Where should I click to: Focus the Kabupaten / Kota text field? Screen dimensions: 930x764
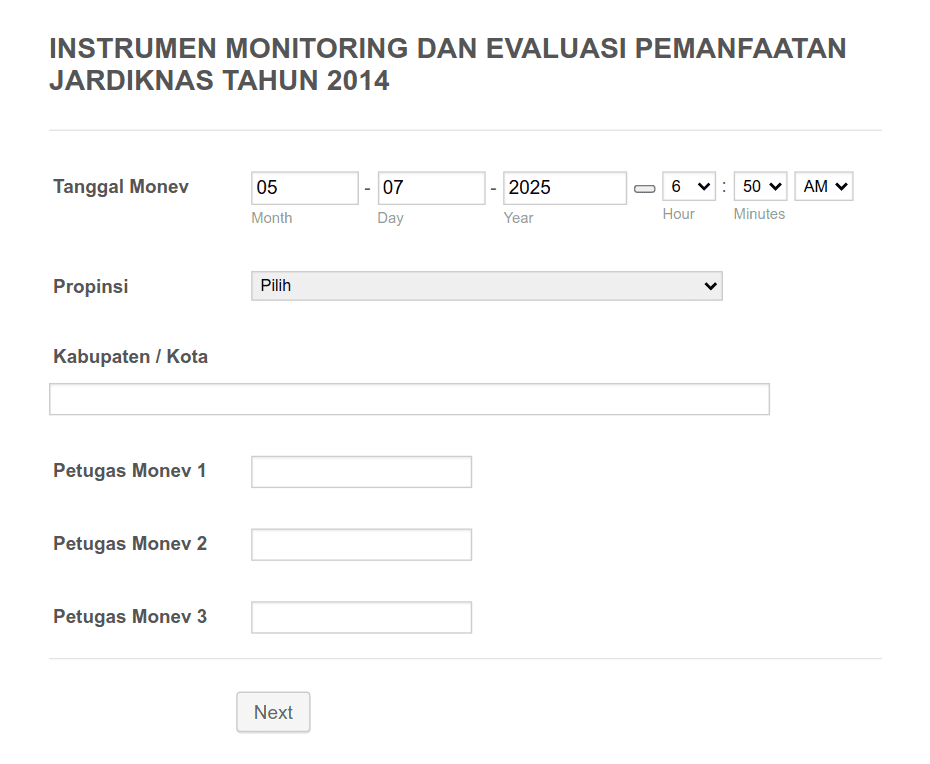click(x=409, y=398)
